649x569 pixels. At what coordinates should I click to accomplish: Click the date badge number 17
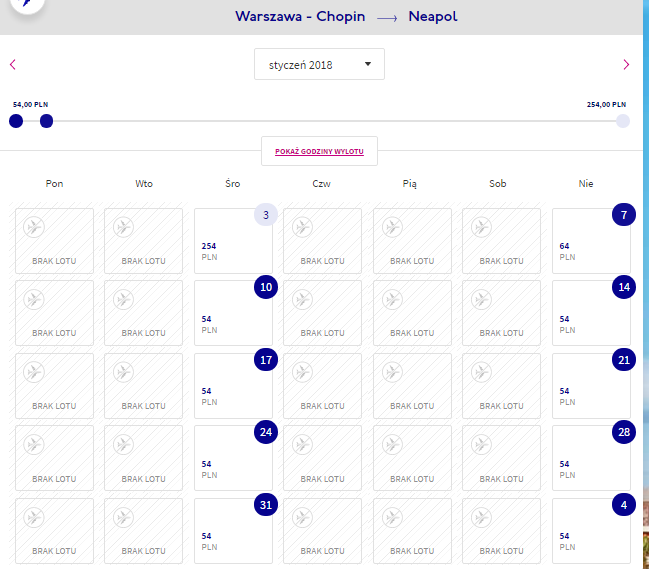pos(266,360)
